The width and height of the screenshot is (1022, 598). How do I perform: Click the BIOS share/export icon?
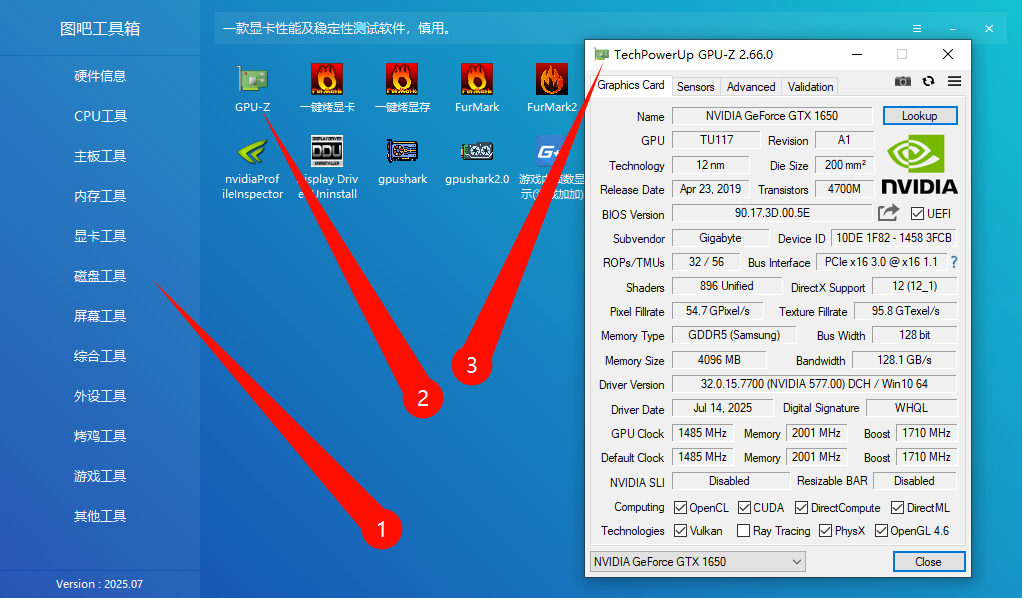pyautogui.click(x=888, y=213)
